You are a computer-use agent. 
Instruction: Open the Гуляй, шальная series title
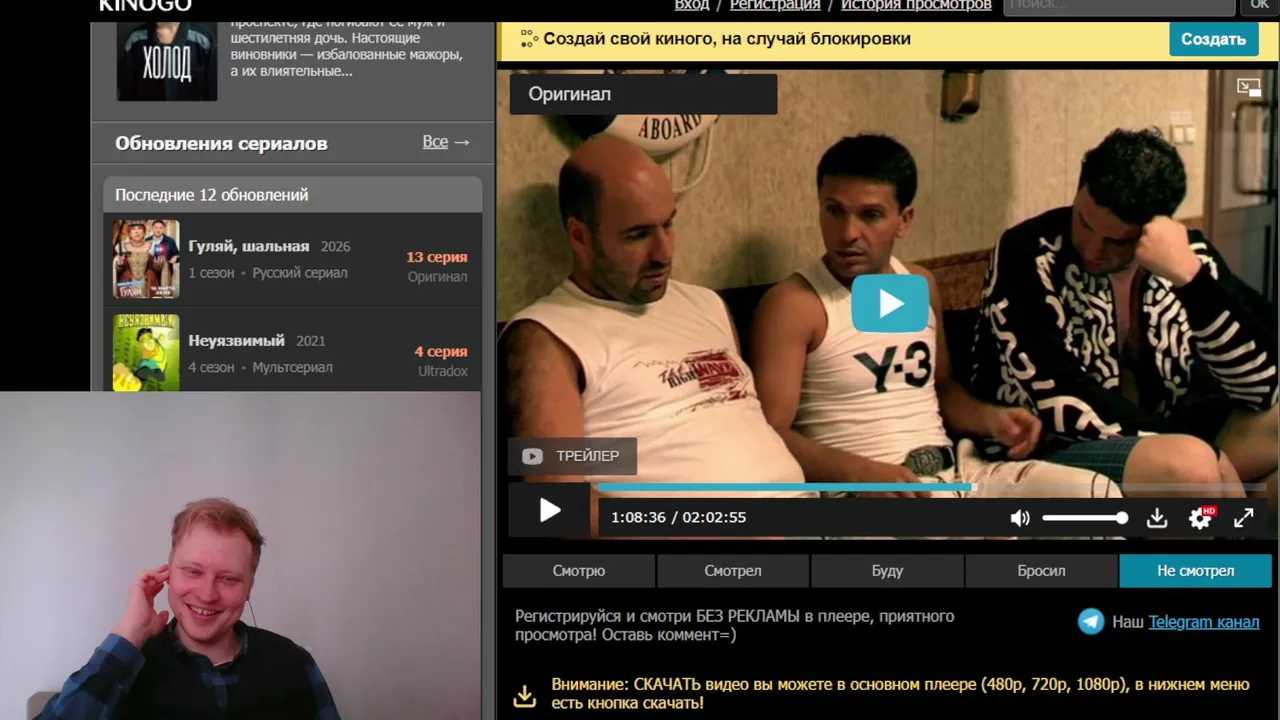pos(249,246)
